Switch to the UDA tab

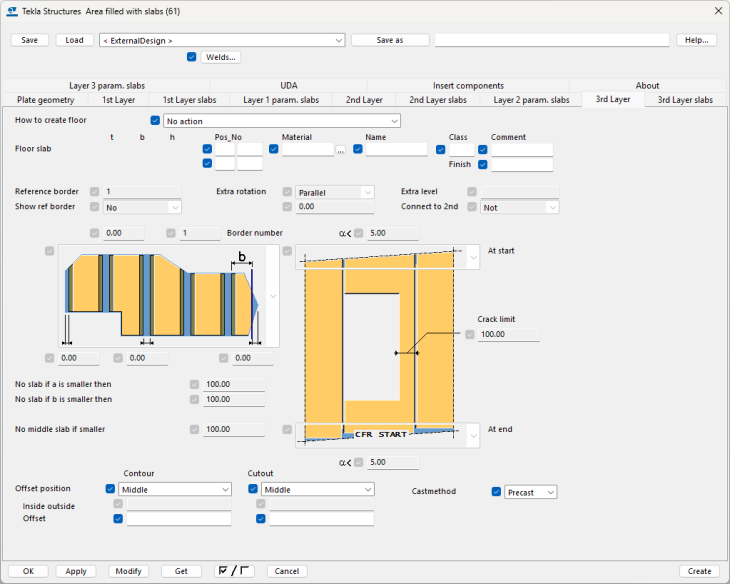(x=289, y=86)
